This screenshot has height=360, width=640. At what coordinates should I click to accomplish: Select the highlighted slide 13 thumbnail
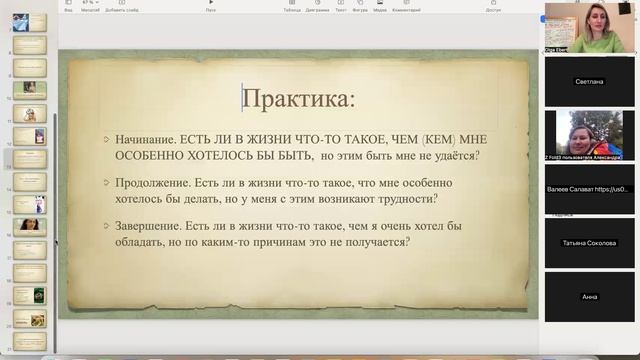click(29, 159)
